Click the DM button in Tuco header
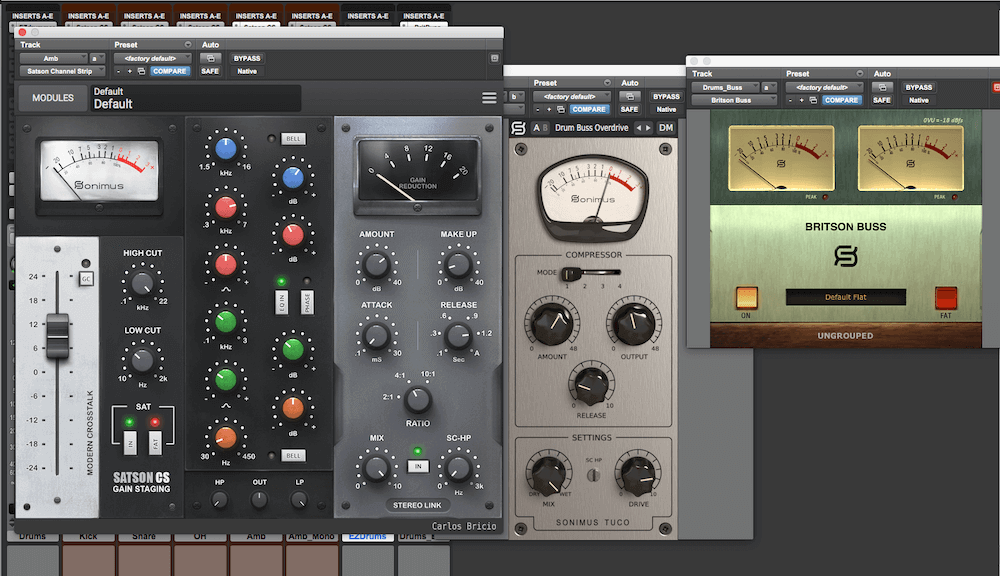The image size is (1000, 576). (666, 128)
